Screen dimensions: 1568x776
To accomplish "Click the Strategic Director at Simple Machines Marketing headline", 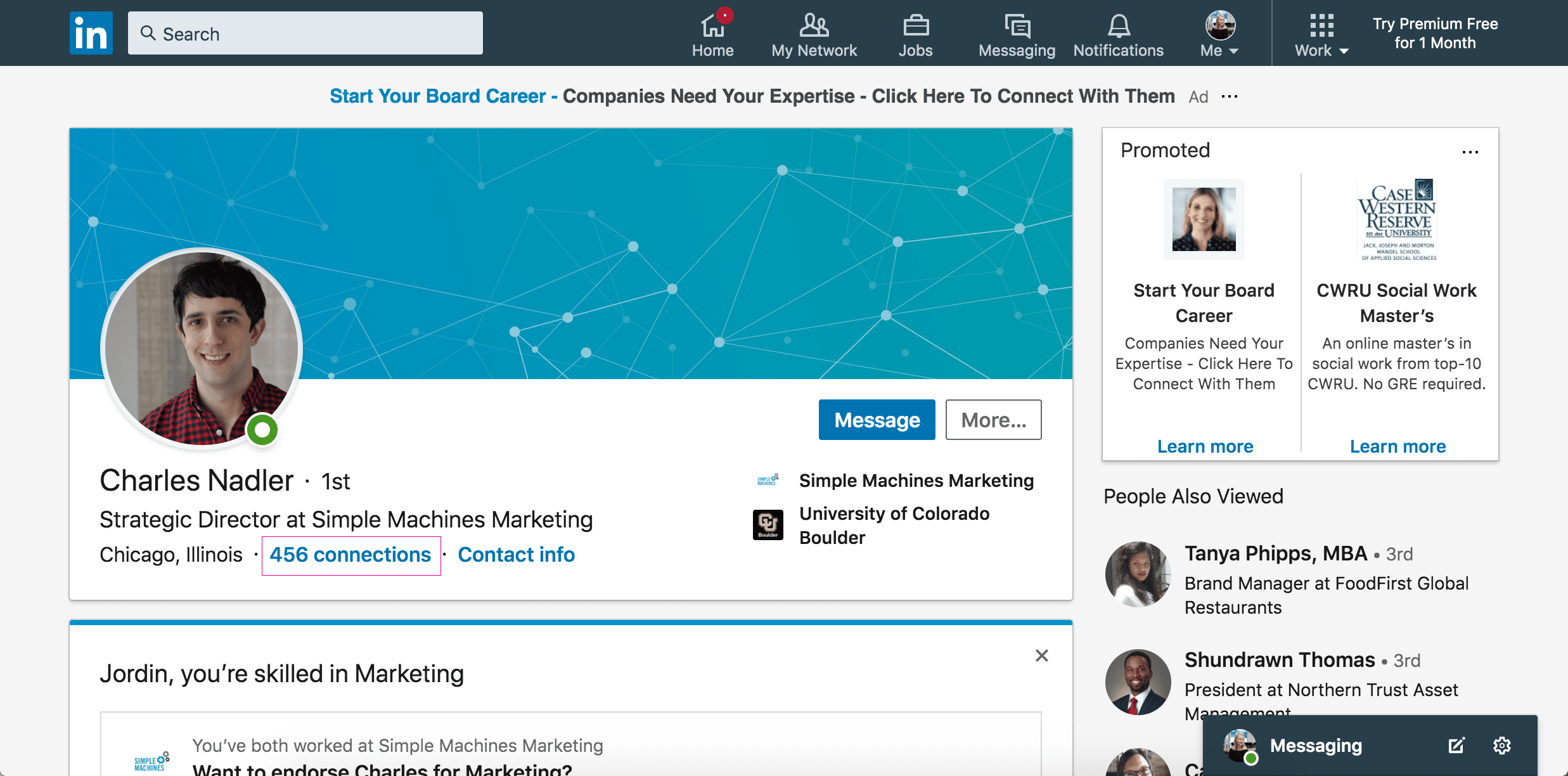I will tap(346, 520).
